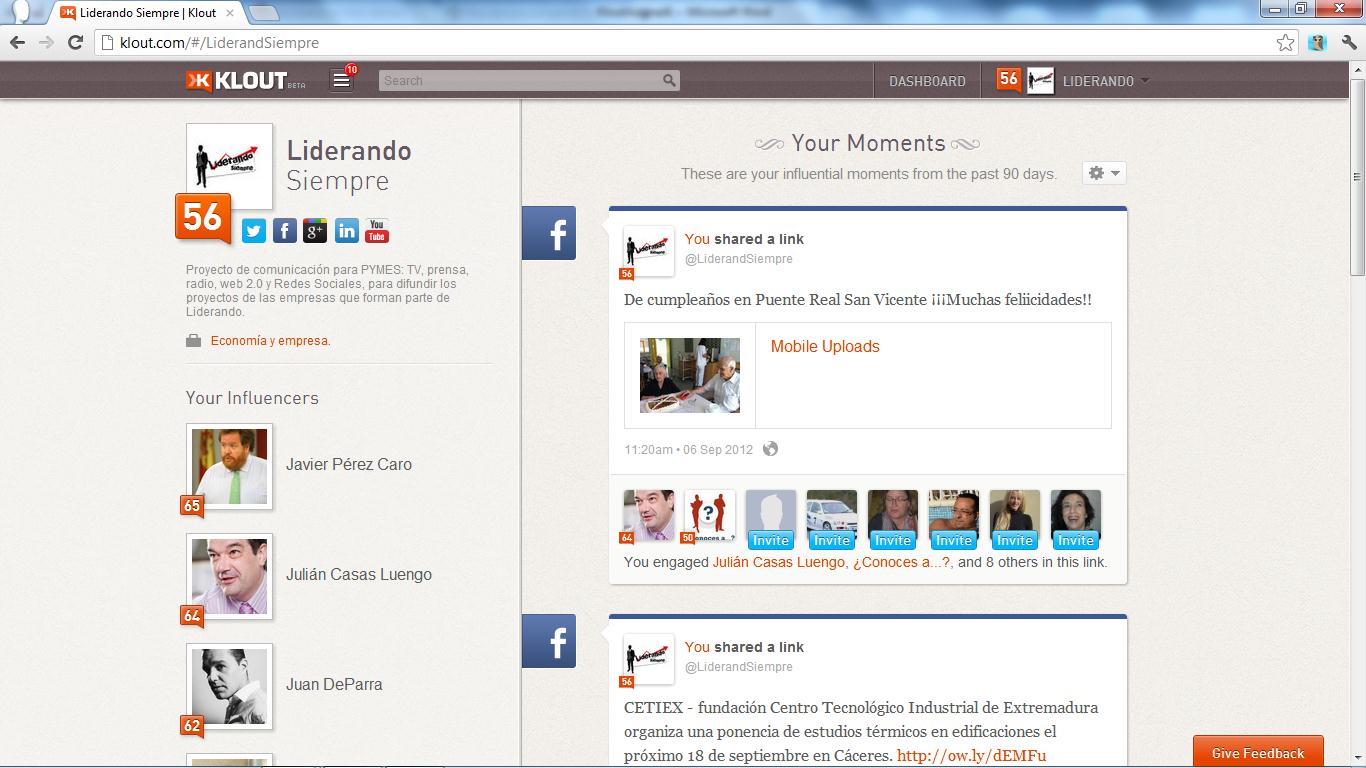Open influencer Javier Pérez Caro

(x=349, y=464)
